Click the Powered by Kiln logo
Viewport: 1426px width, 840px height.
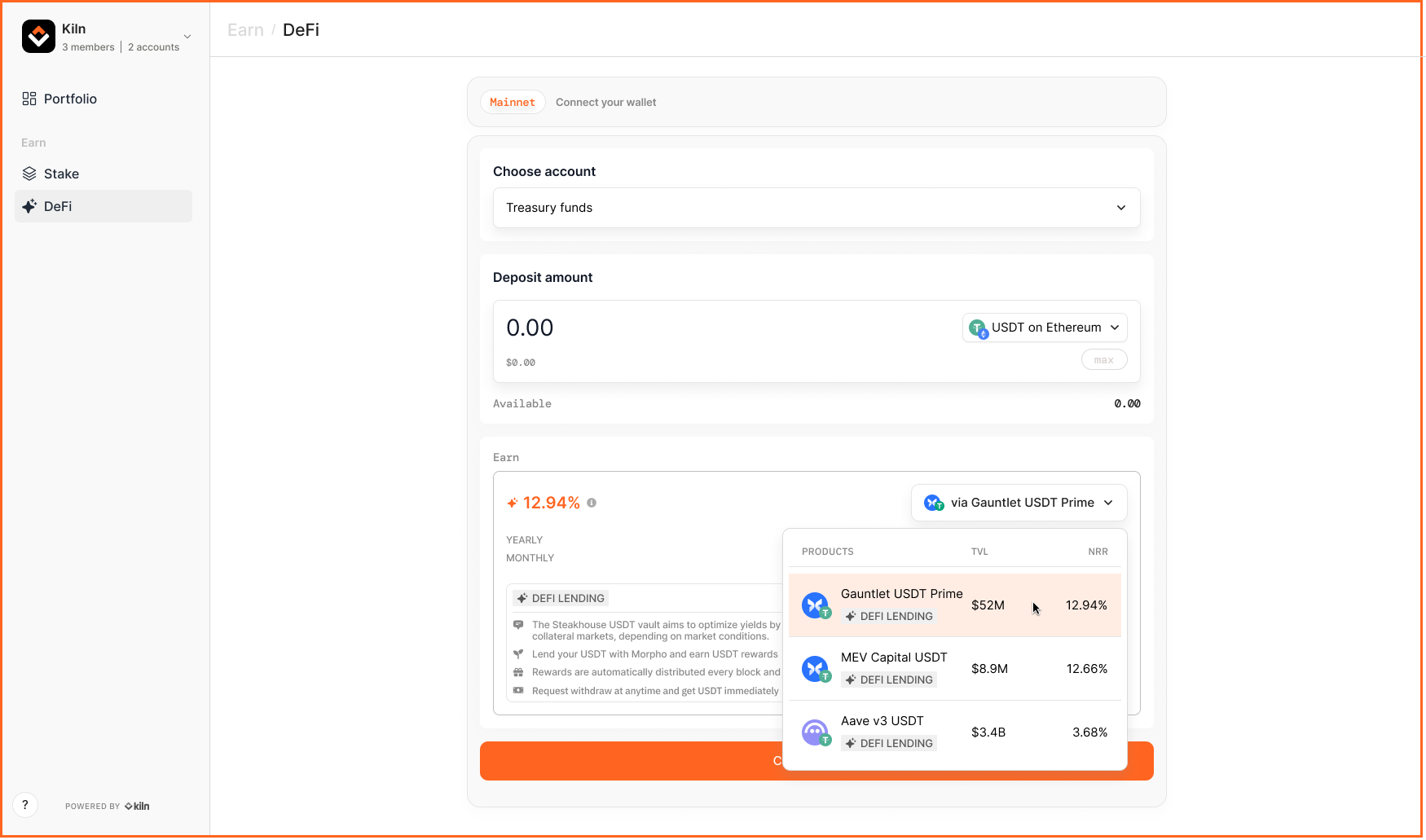[x=137, y=806]
